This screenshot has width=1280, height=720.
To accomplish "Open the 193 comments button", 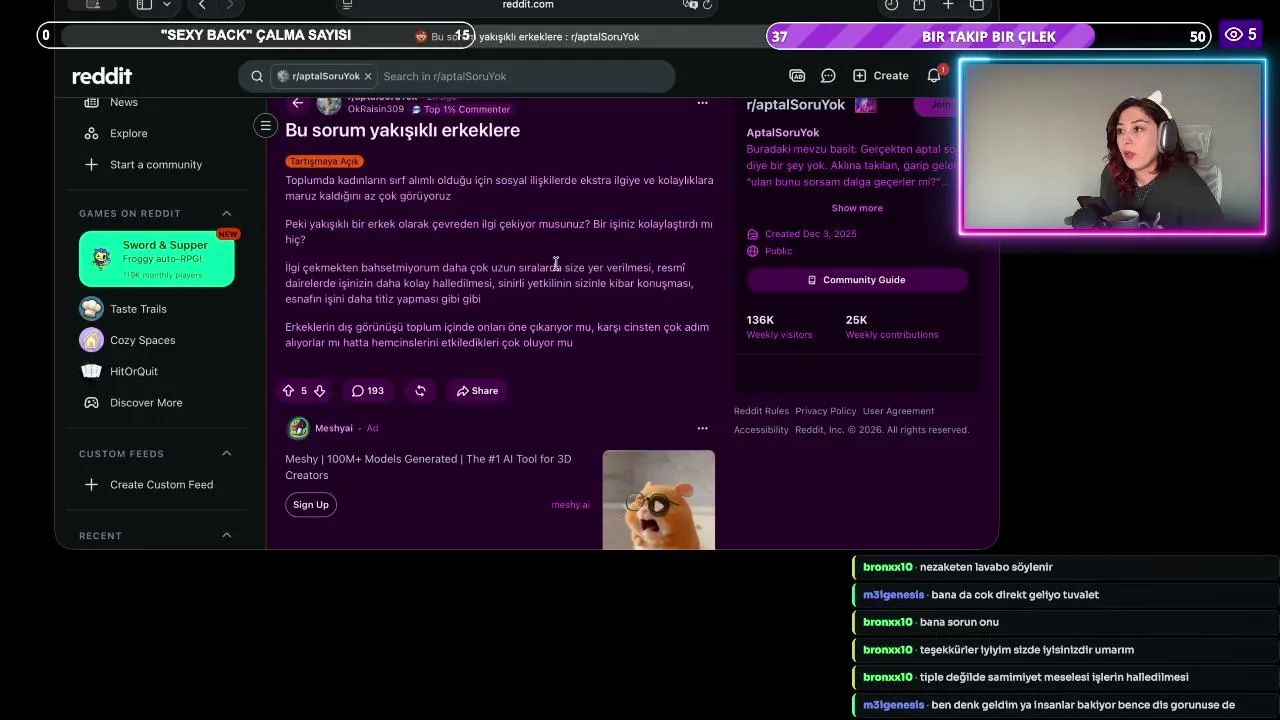I will point(368,391).
